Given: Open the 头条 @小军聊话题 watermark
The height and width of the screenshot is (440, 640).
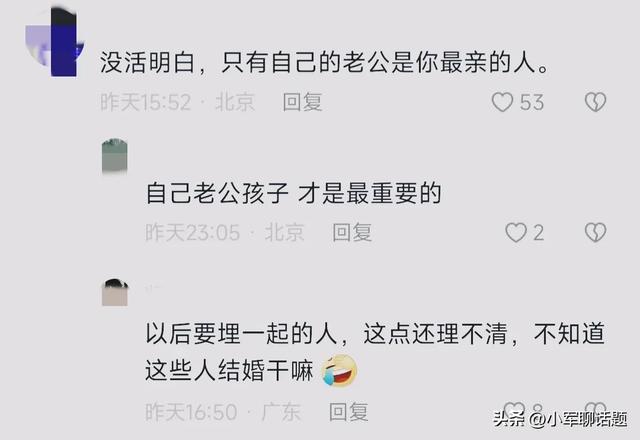Looking at the screenshot, I should (x=560, y=419).
